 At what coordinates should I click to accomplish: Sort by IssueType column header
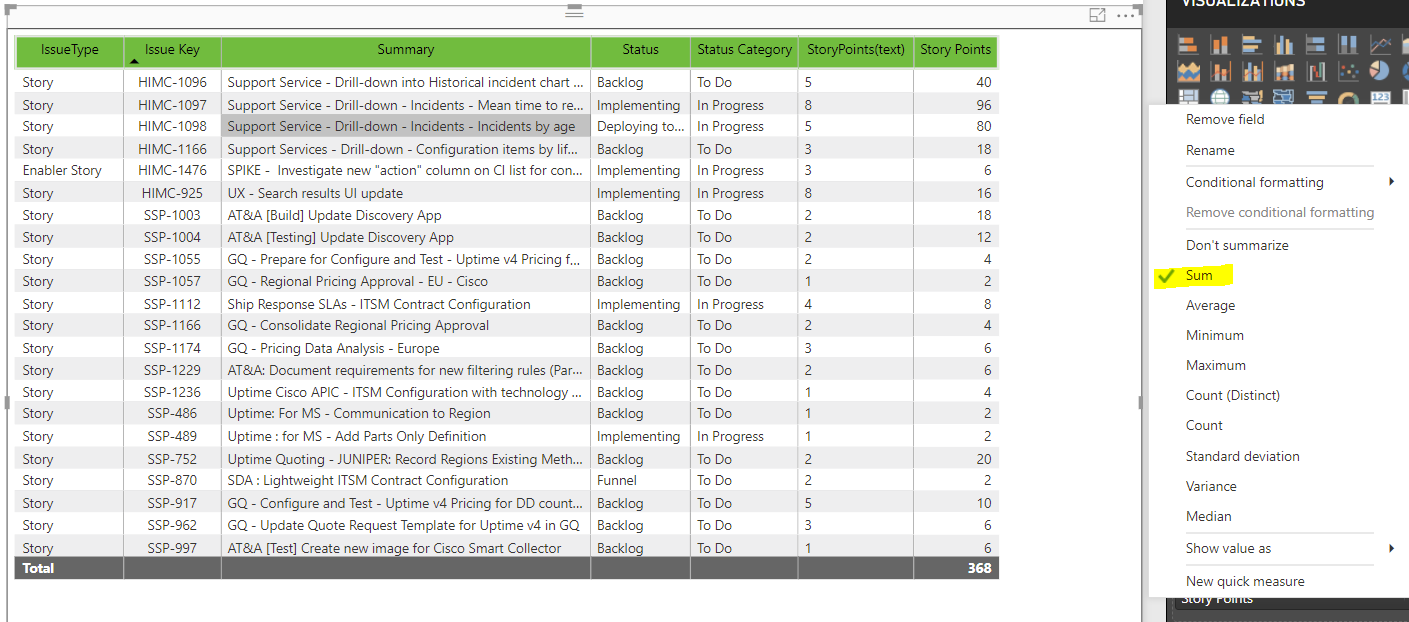[x=70, y=50]
